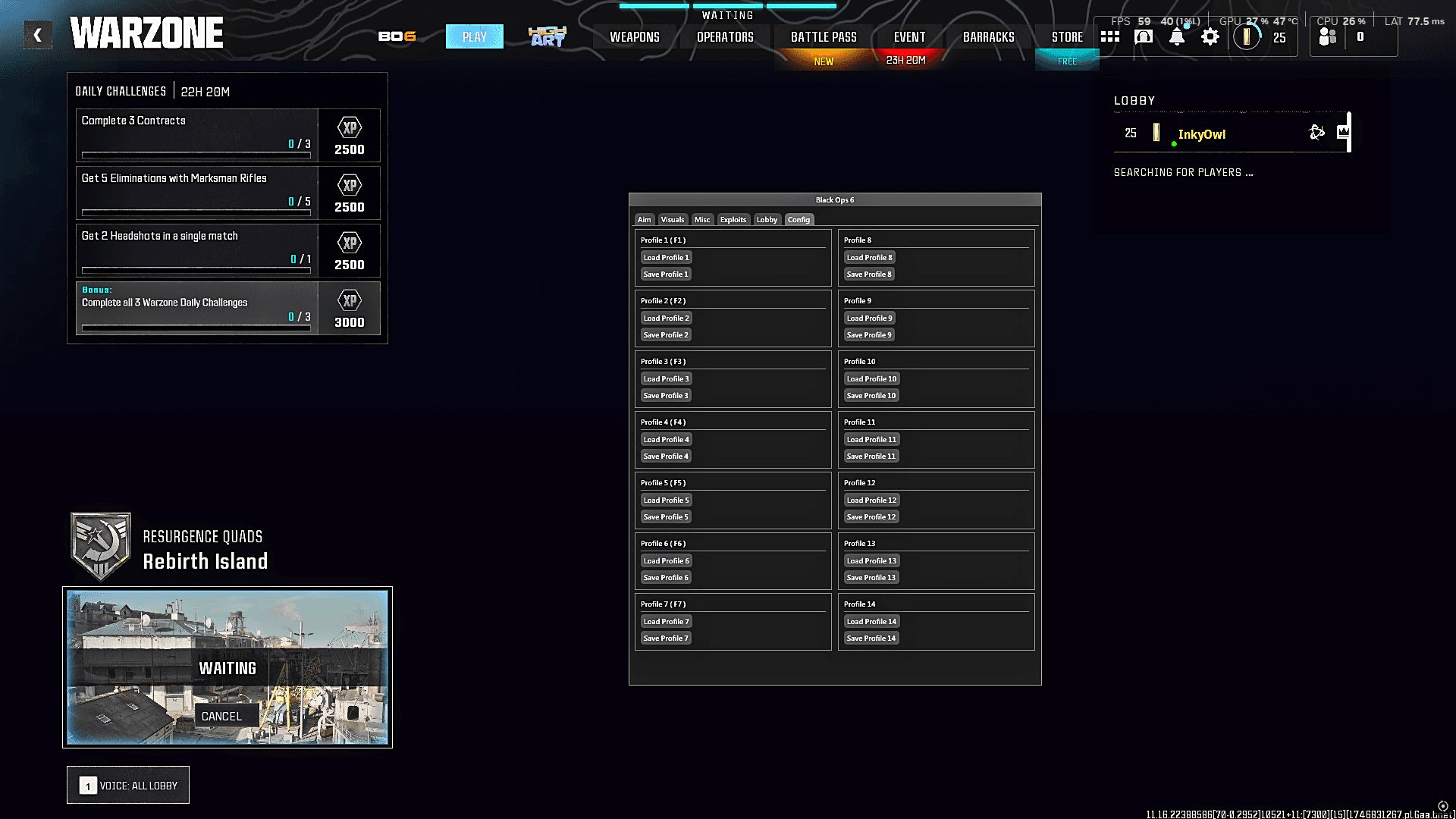Click the Complete 3 Contracts progress bar

click(x=196, y=155)
